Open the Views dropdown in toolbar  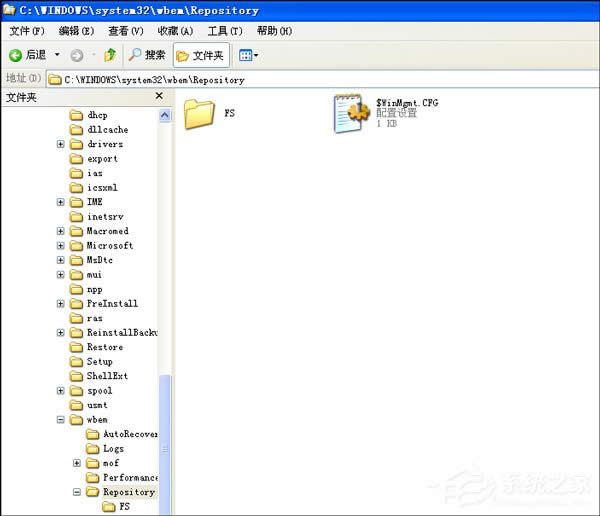coord(248,55)
